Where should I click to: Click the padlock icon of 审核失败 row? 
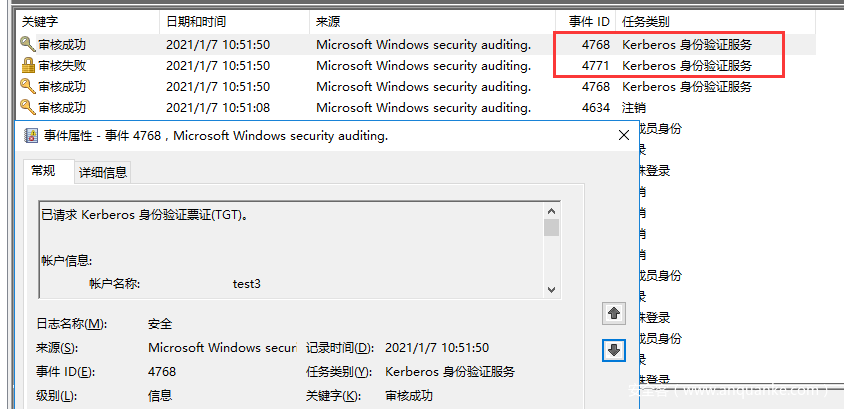[27, 66]
